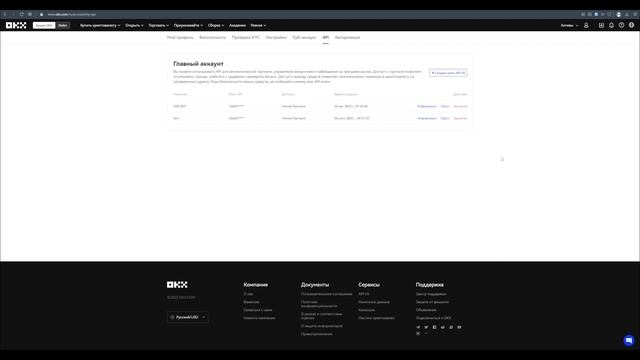The width and height of the screenshot is (640, 360).
Task: Open the Академия menu item
Action: pos(237,25)
